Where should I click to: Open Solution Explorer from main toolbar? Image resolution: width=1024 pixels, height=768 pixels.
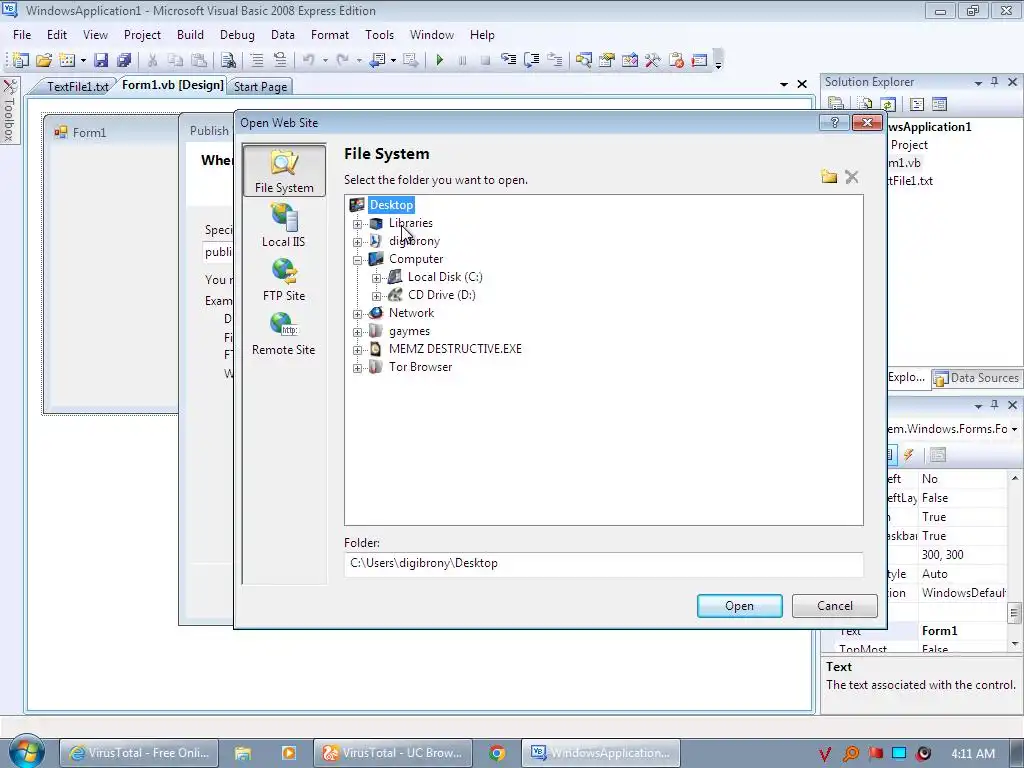pos(583,61)
